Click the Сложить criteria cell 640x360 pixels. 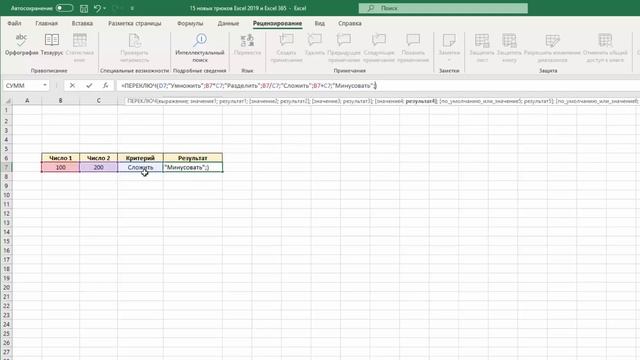[x=140, y=167]
